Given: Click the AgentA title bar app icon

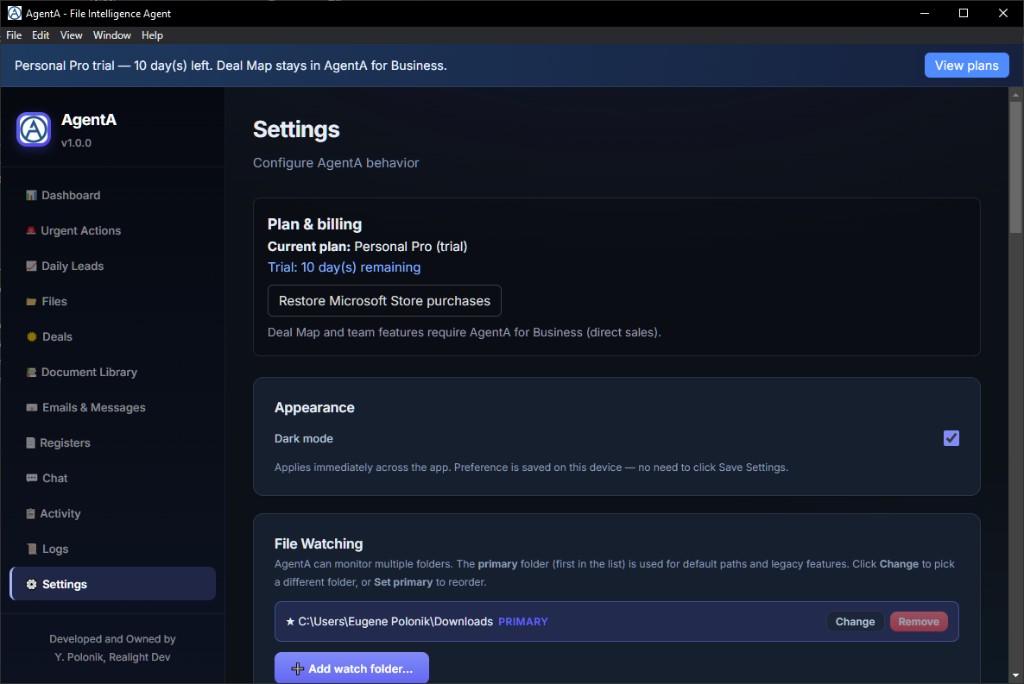Looking at the screenshot, I should pos(14,13).
